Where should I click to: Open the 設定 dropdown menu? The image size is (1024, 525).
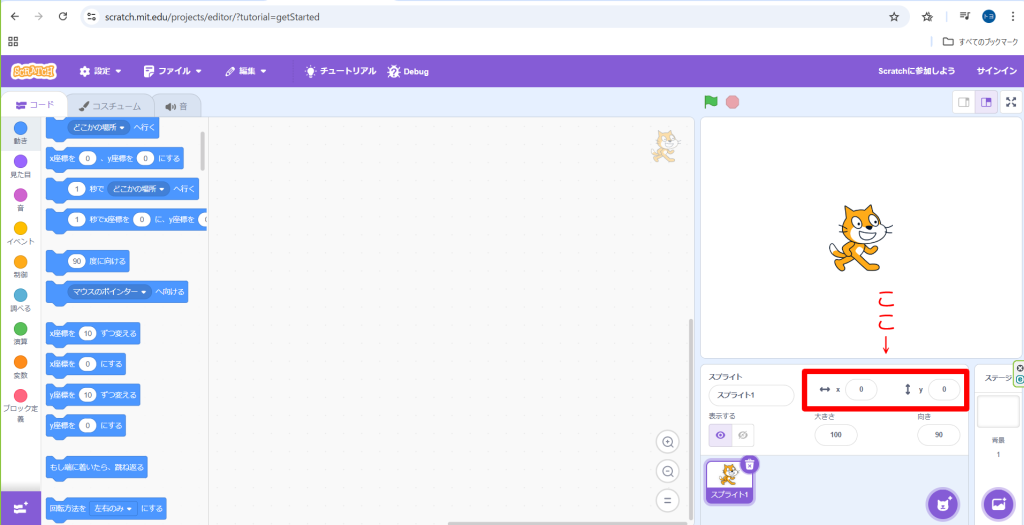point(100,71)
